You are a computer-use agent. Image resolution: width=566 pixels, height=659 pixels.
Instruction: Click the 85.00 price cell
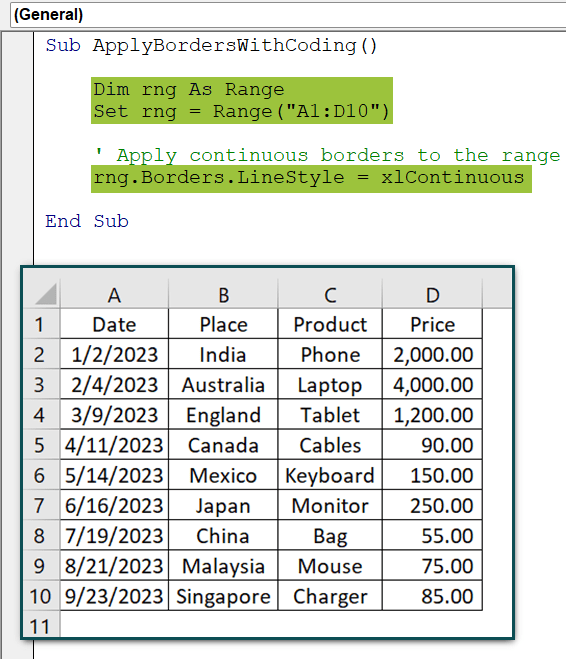coord(432,596)
